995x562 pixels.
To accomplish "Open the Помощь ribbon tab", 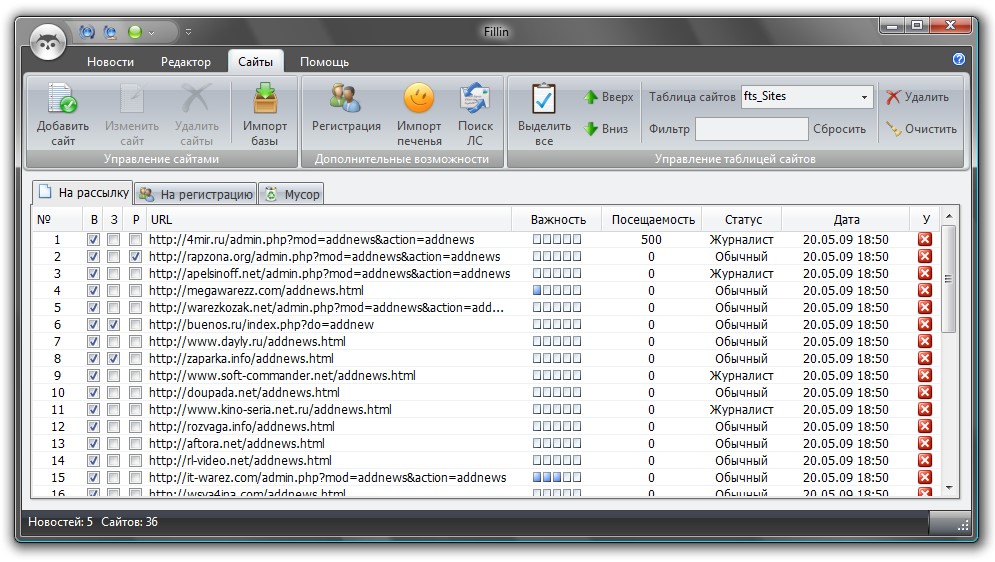I will (324, 62).
